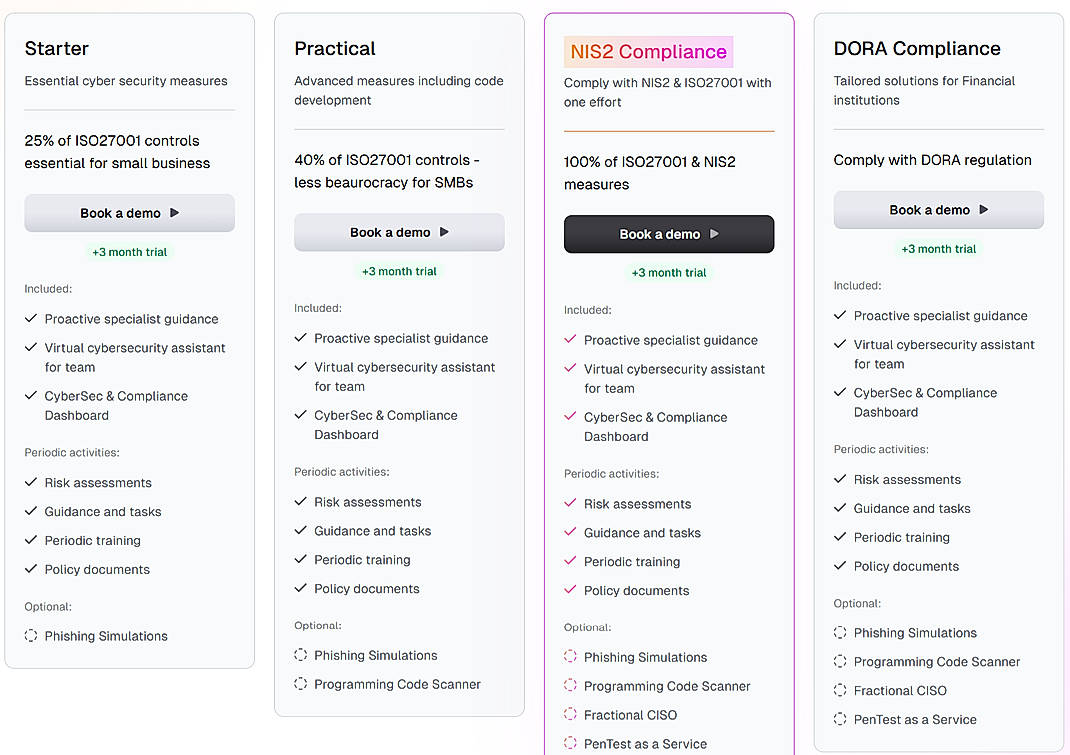Click Practical plan's +3 month trial badge

(x=399, y=271)
